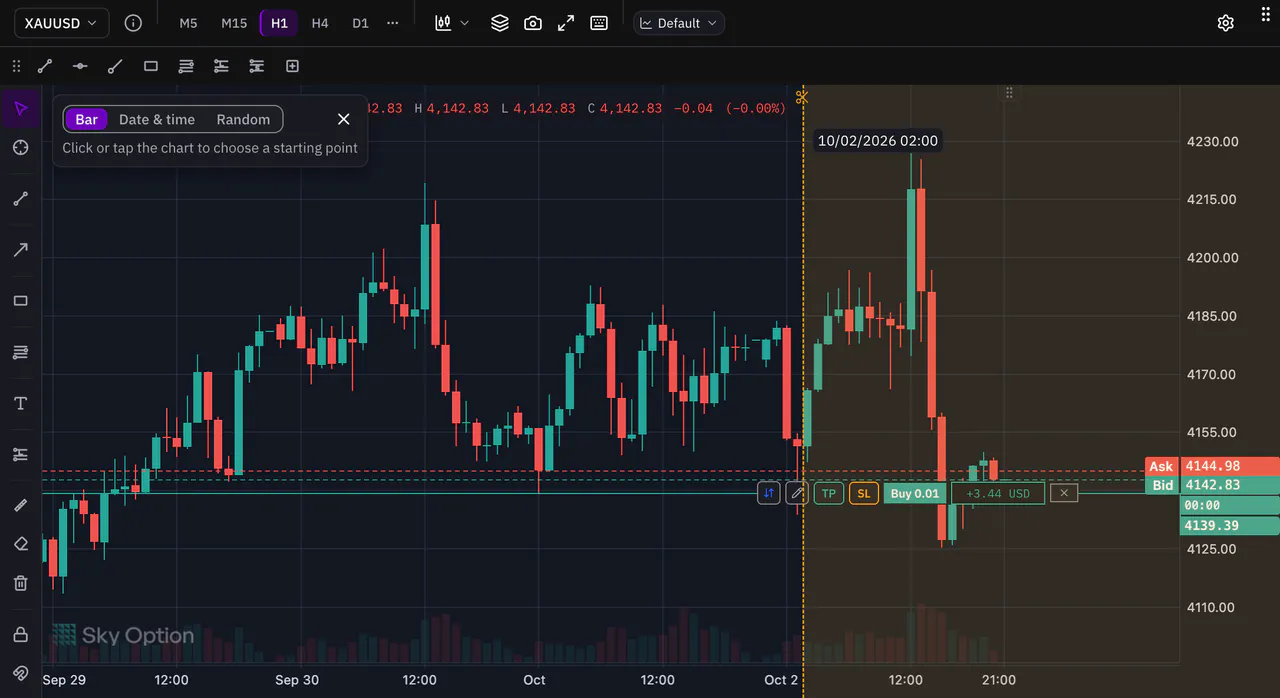Screen dimensions: 1280x698
Task: Open the layers icon in top toolbar
Action: tap(500, 23)
